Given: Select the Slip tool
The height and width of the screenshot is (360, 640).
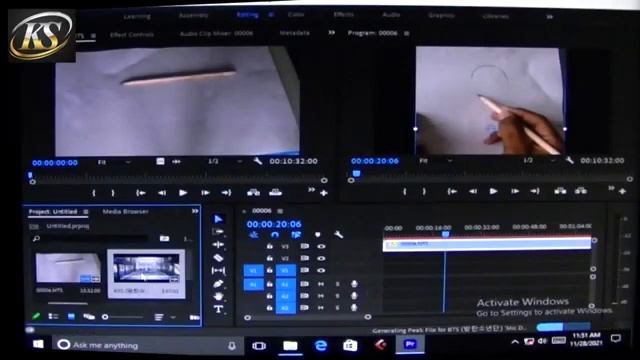Looking at the screenshot, I should (x=218, y=270).
